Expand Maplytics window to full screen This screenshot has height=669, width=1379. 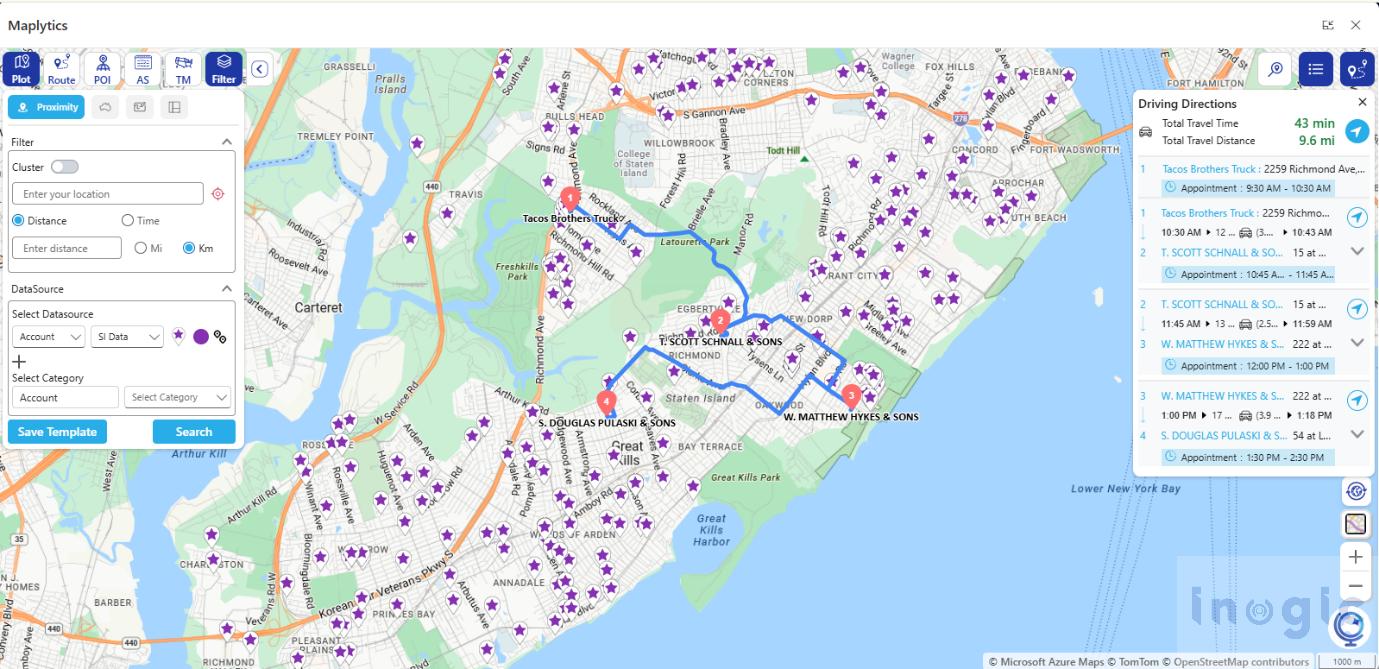[1328, 25]
